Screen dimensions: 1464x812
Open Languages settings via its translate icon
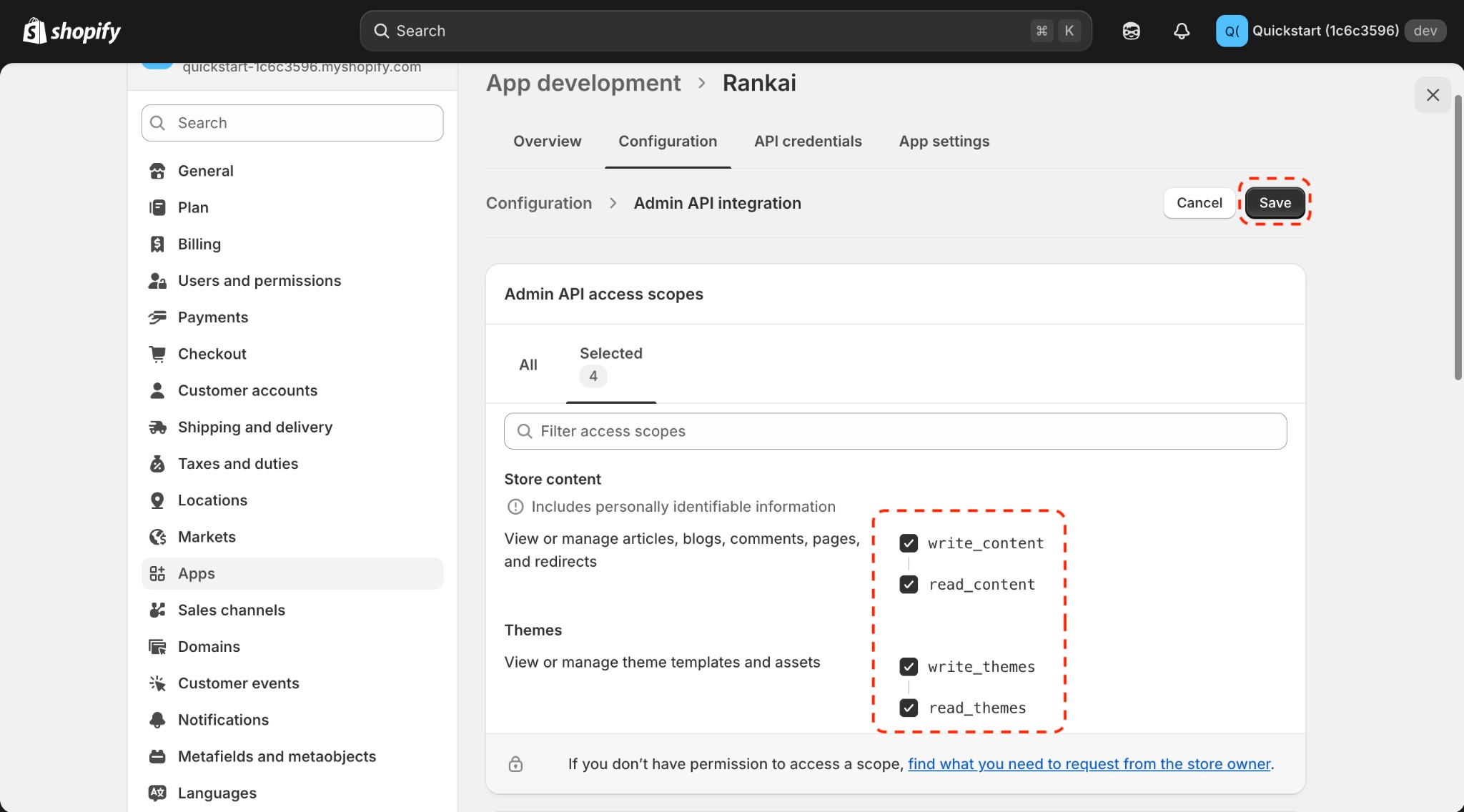click(157, 793)
